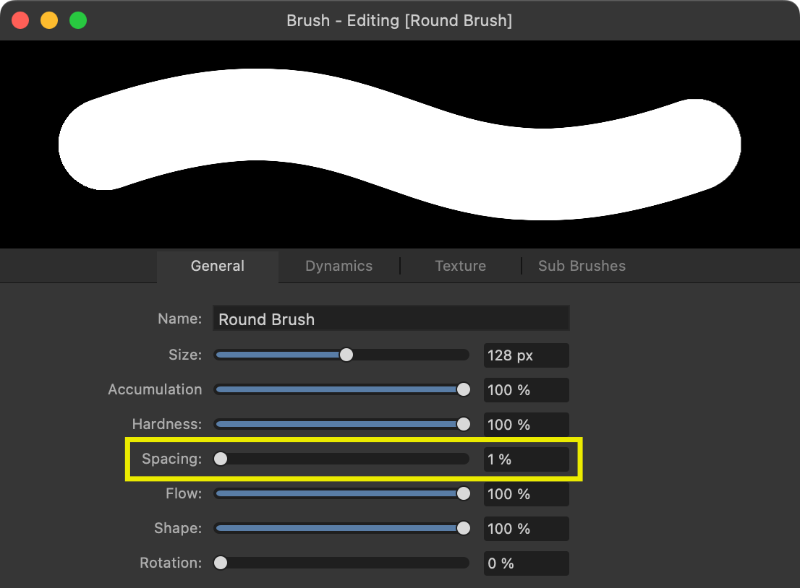Click the Flow slider handle

463,493
